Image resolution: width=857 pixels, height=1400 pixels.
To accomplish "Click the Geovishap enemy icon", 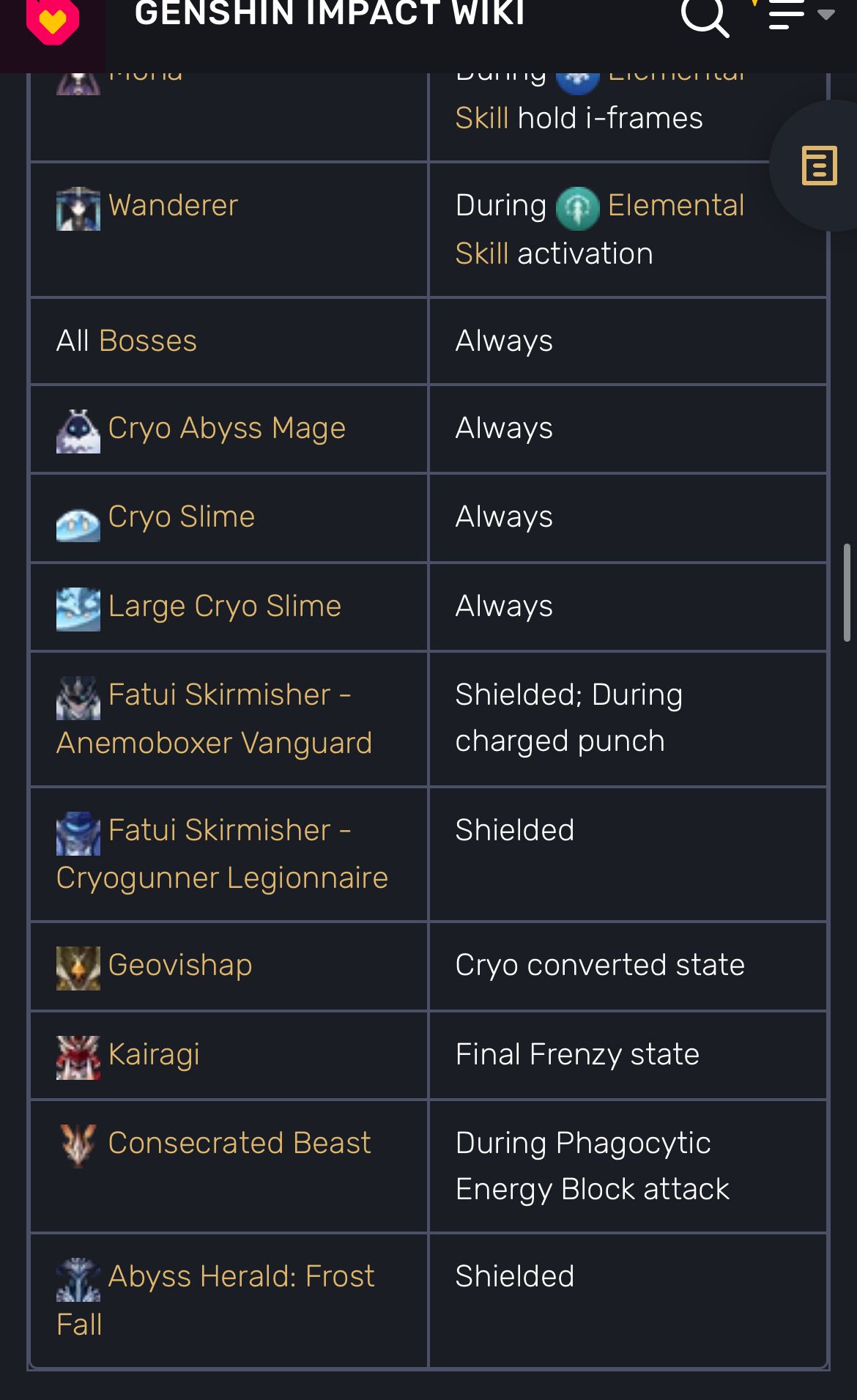I will 78,968.
